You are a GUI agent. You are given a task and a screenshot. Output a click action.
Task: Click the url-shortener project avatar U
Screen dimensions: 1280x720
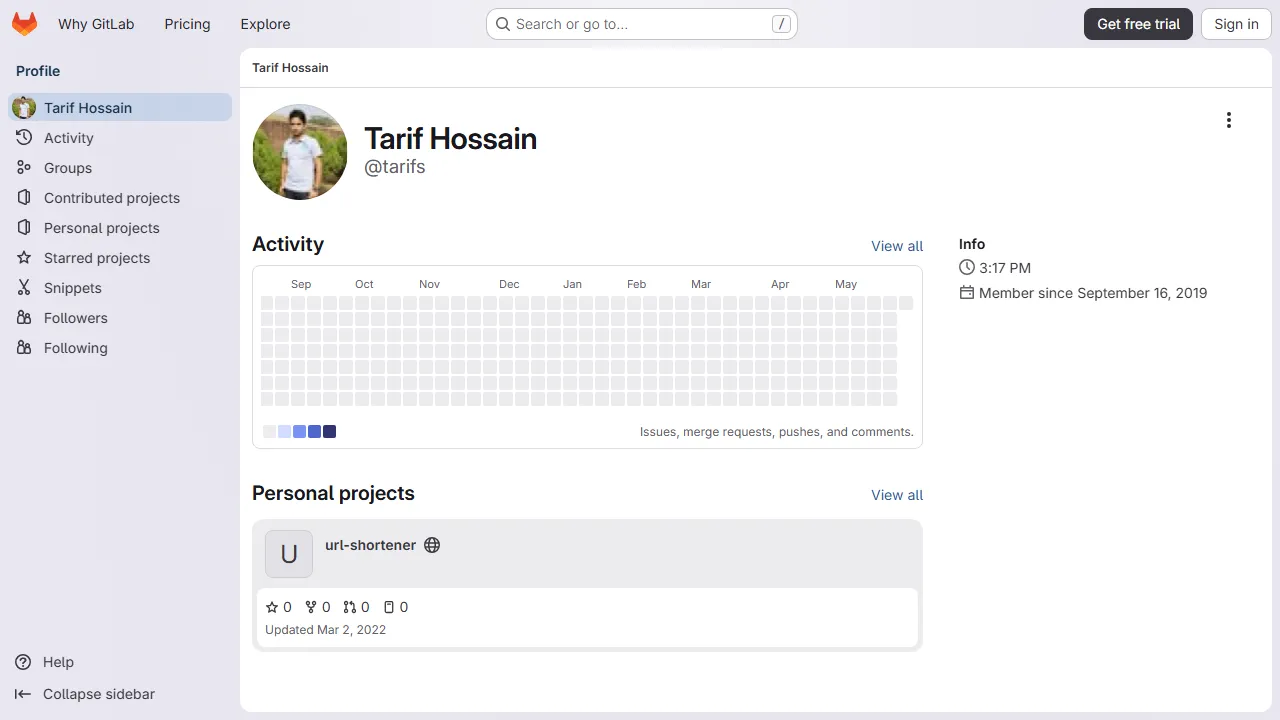point(289,554)
